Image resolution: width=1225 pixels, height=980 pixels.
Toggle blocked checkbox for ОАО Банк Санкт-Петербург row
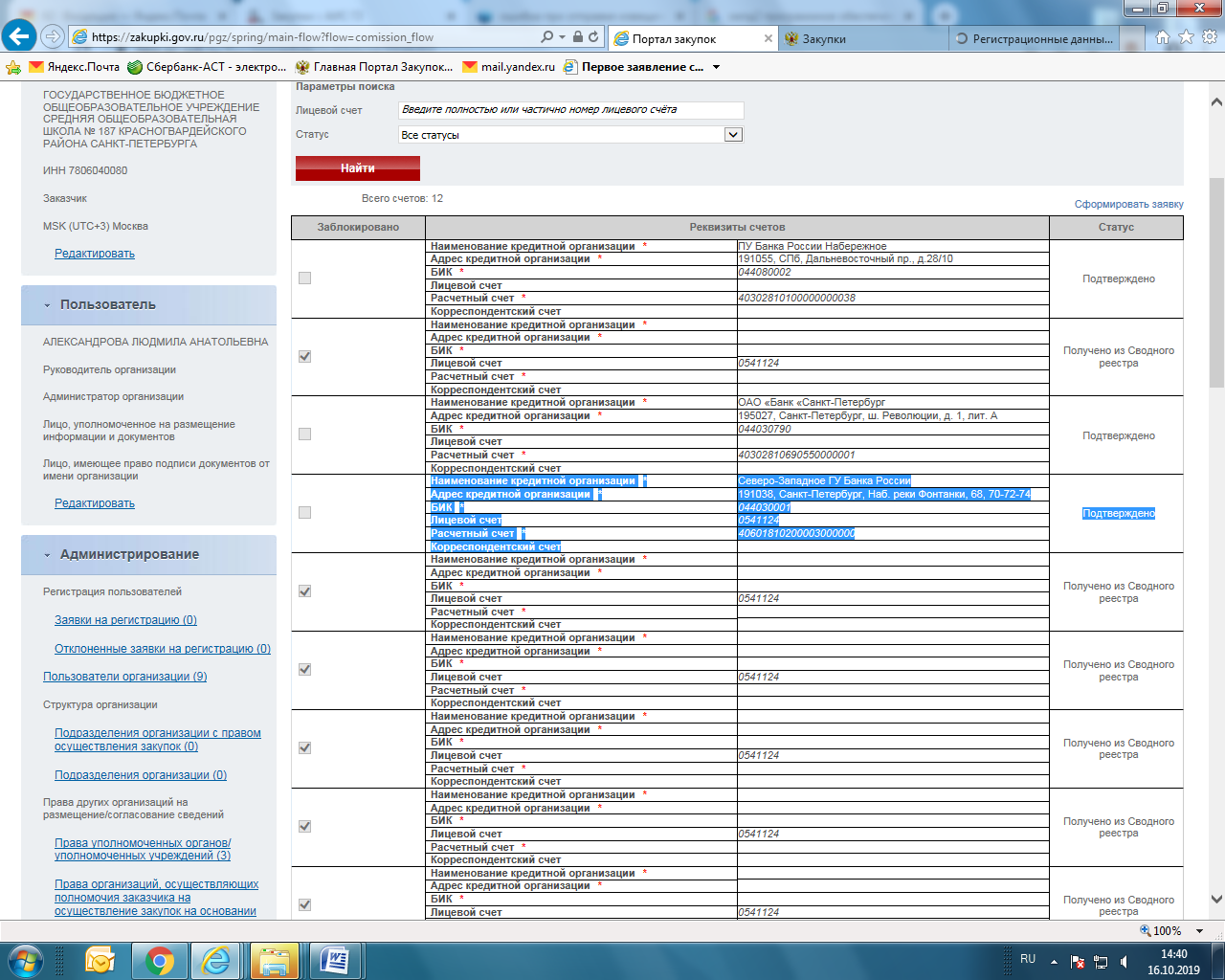pos(304,434)
